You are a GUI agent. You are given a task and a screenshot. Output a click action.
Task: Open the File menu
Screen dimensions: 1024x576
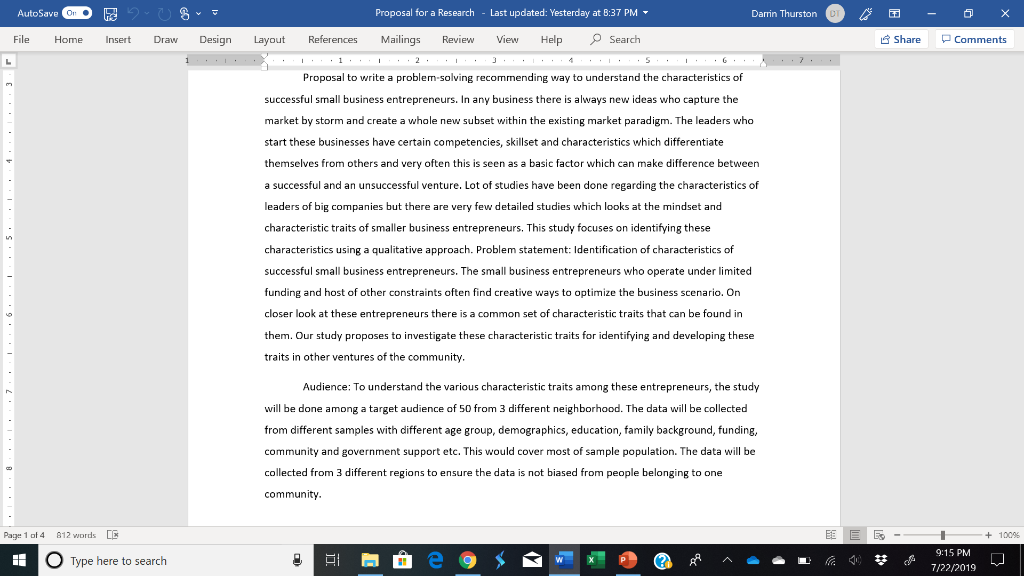pyautogui.click(x=19, y=39)
